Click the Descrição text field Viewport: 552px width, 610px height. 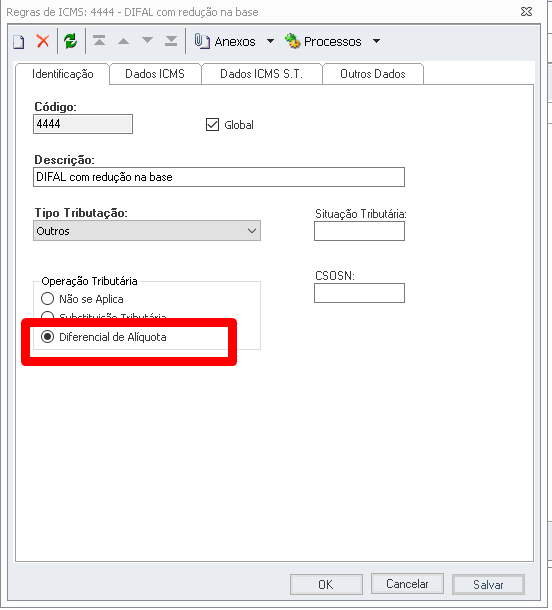[x=219, y=177]
